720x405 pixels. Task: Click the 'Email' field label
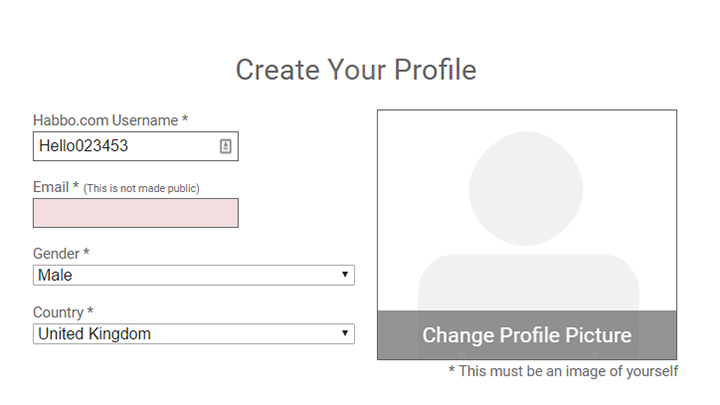click(x=50, y=187)
